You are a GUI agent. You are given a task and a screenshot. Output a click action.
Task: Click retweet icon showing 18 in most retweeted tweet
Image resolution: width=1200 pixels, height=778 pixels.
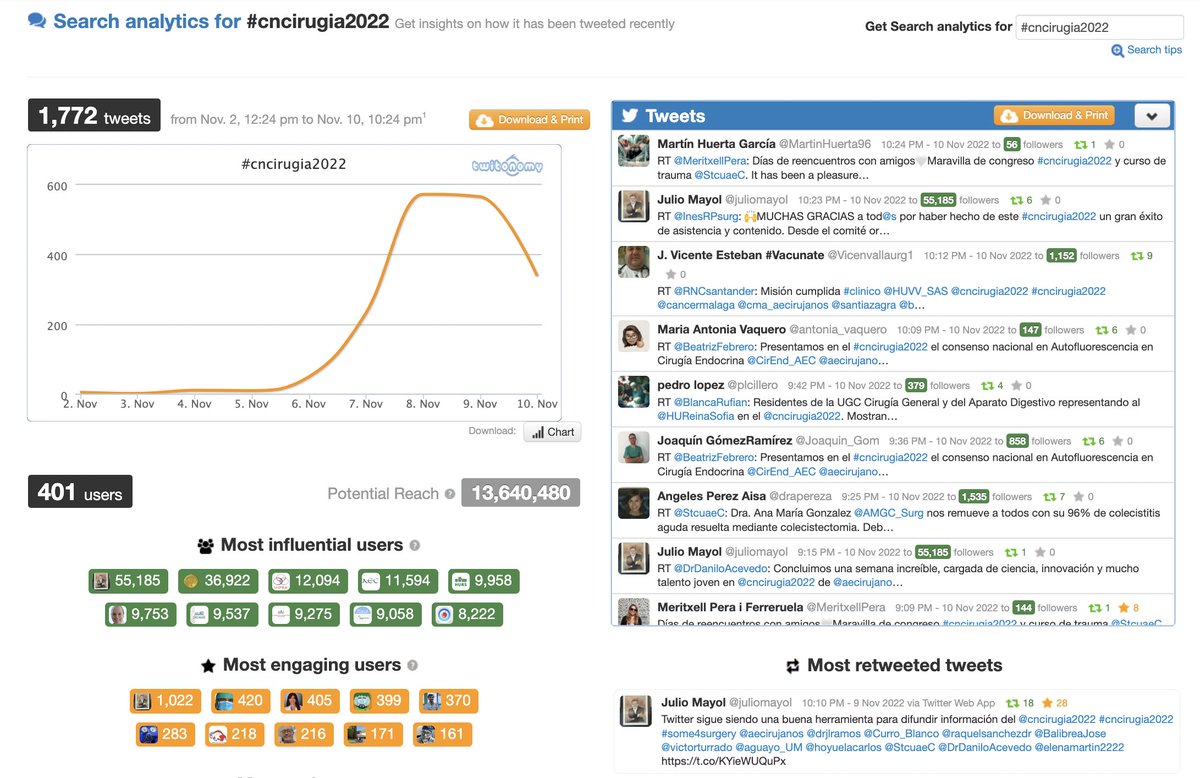[1013, 703]
